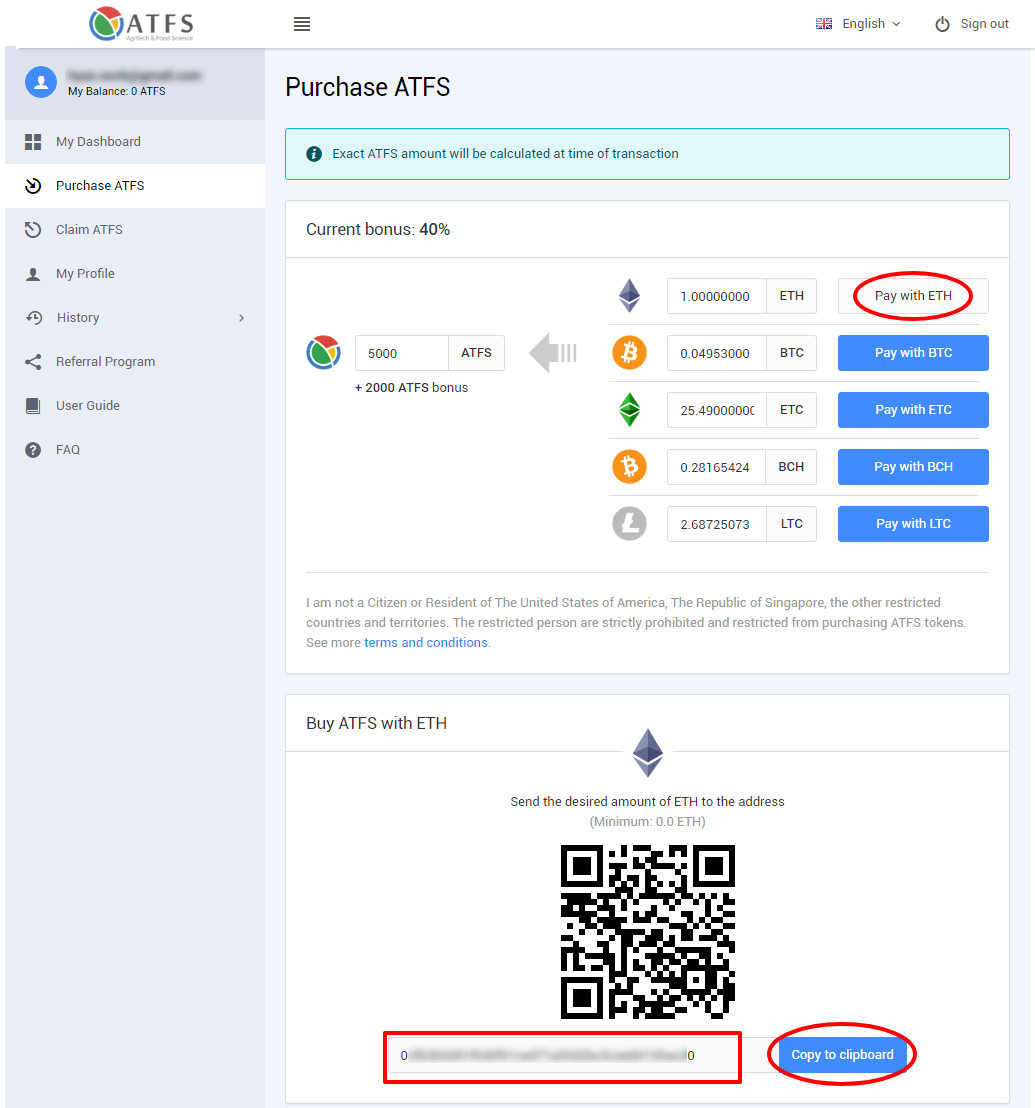
Task: Click the Litecoin gray coin icon
Action: 629,524
